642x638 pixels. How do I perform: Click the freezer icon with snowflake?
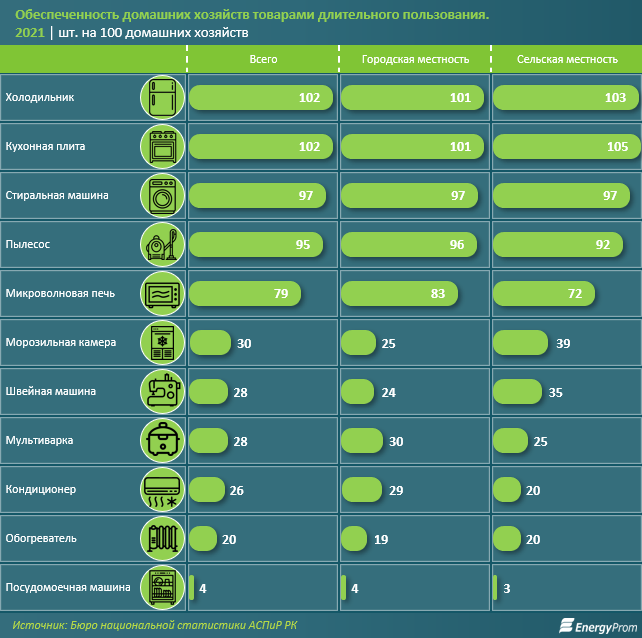tap(162, 343)
